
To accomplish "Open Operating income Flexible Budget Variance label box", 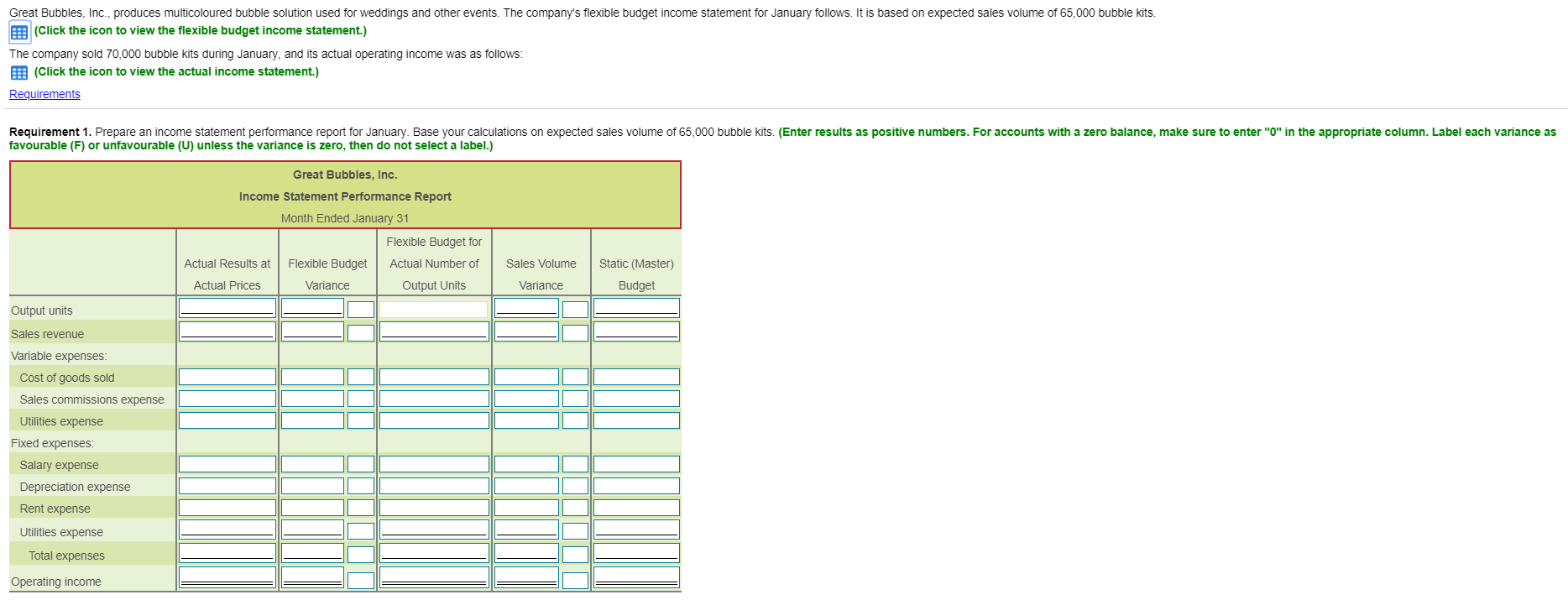I will [361, 581].
